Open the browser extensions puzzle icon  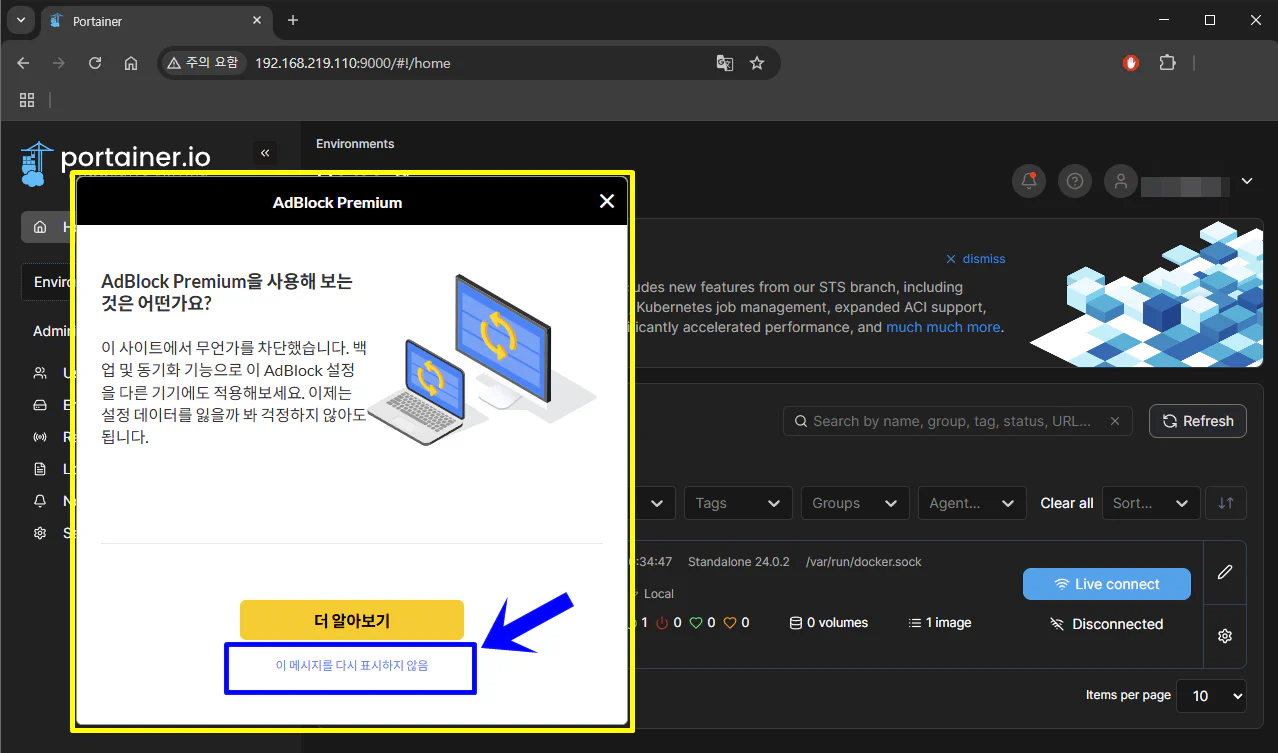pos(1167,63)
